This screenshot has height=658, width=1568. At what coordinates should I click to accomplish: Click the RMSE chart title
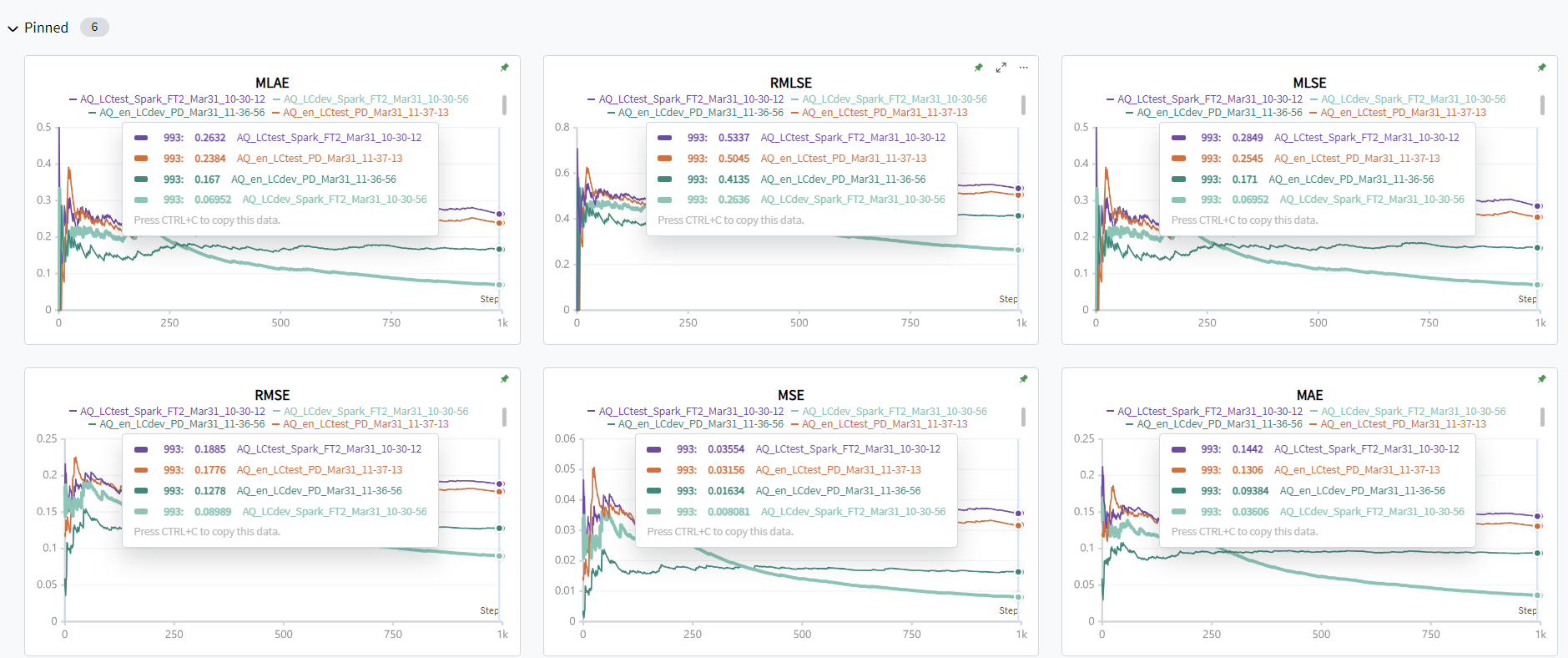(272, 395)
